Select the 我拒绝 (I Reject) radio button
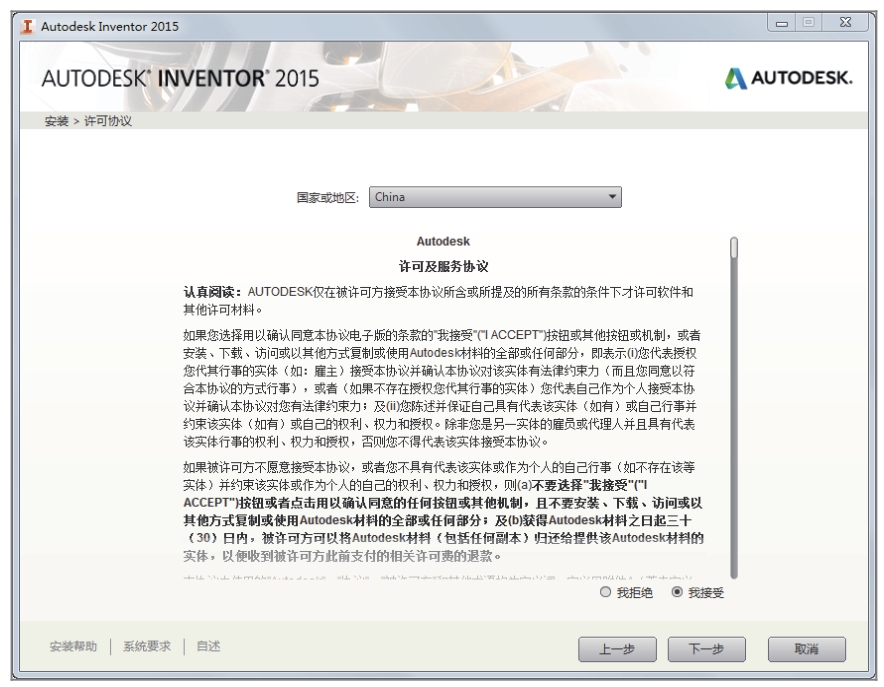 (605, 592)
